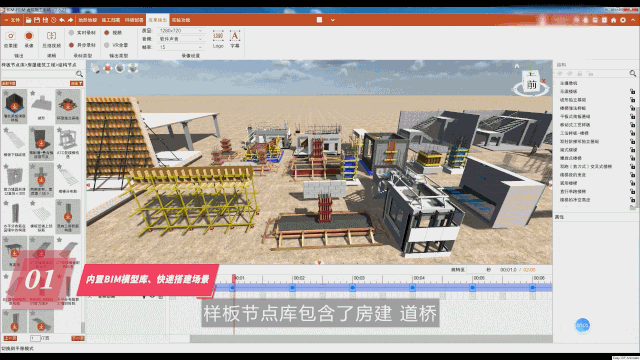Click the undo arrow icon
This screenshot has width=640, height=360.
click(62, 20)
